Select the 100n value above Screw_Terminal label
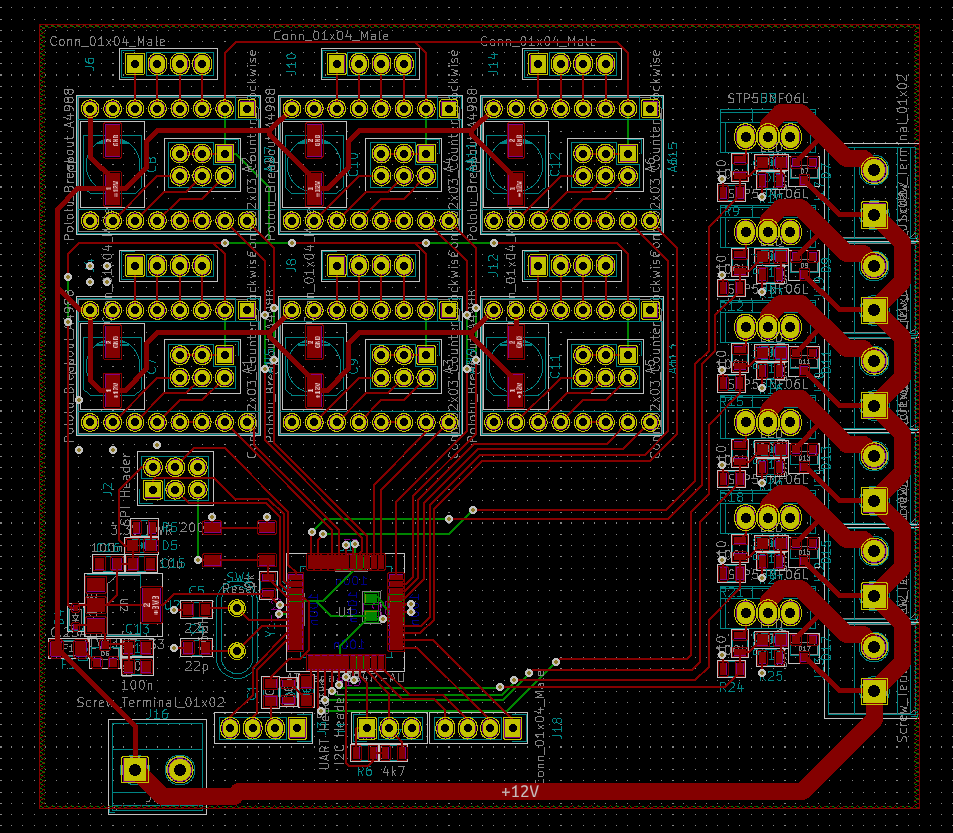The height and width of the screenshot is (833, 953). tap(137, 685)
